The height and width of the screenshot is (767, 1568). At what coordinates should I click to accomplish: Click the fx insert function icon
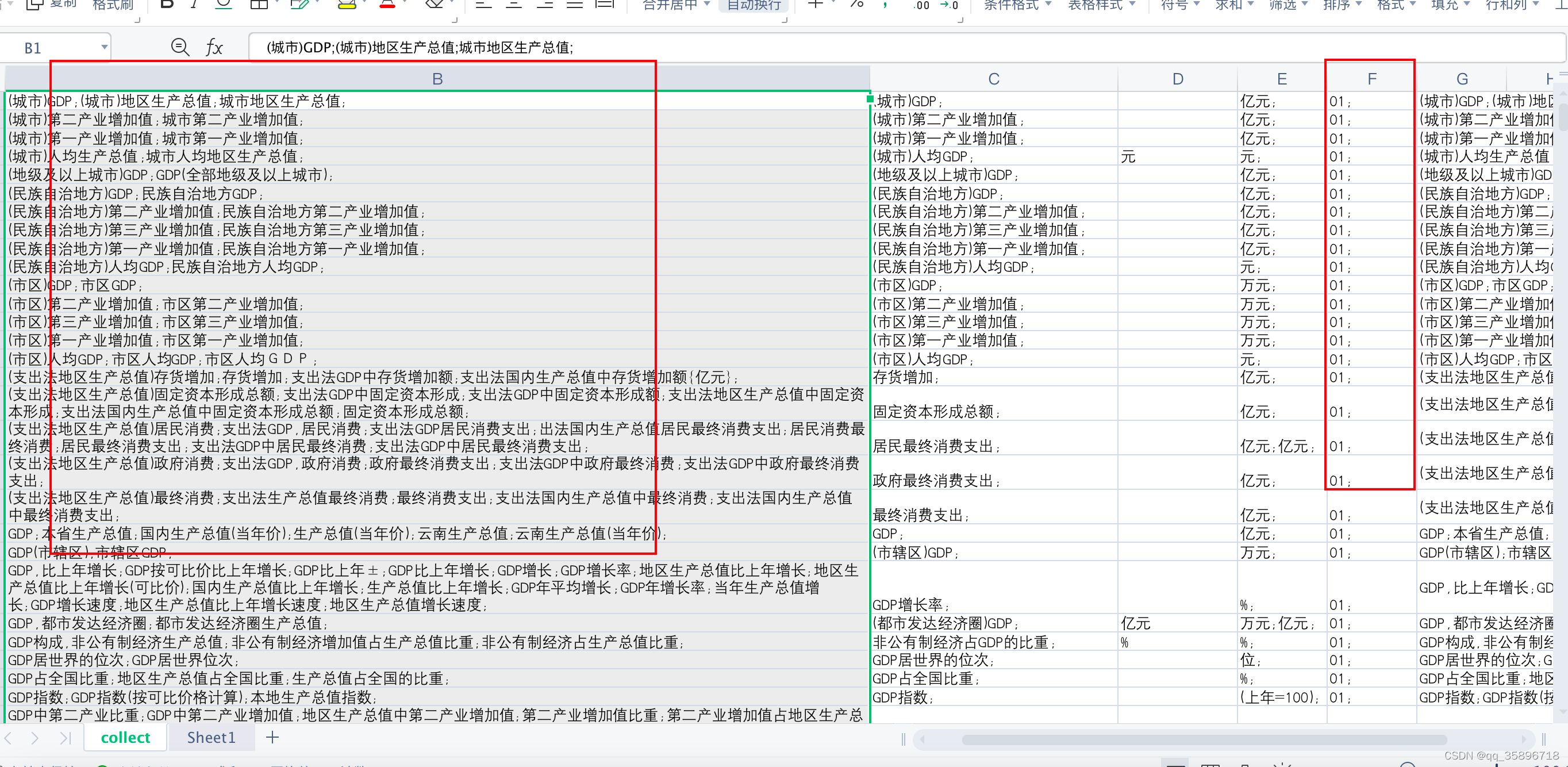coord(214,48)
